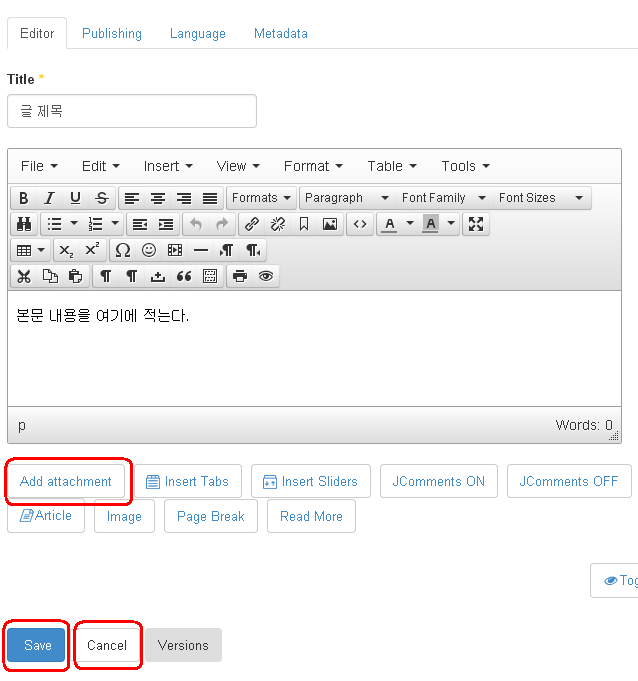The image size is (638, 681).
Task: Align text right
Action: (184, 198)
